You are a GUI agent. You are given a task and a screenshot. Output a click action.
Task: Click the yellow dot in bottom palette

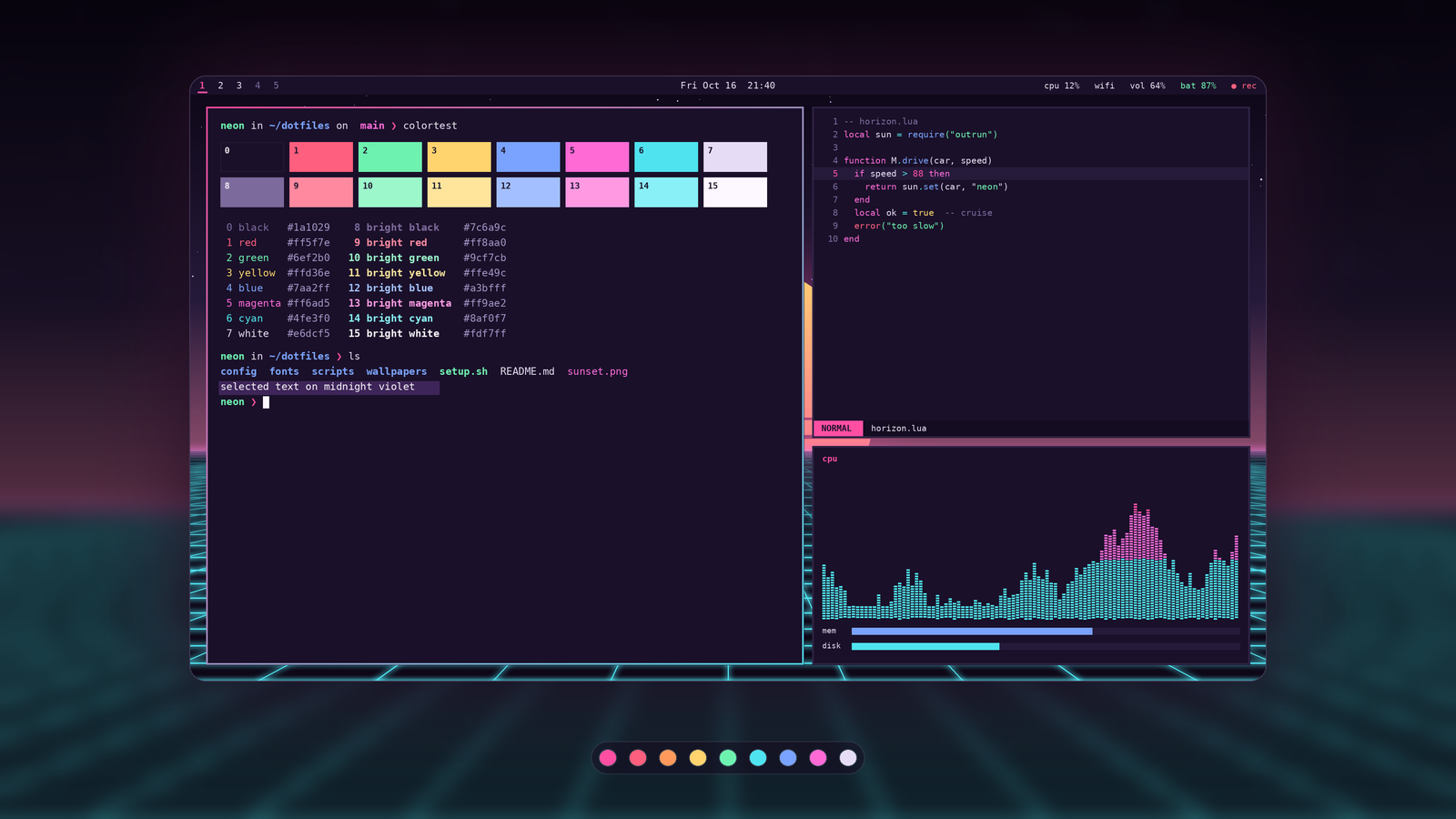click(x=698, y=758)
